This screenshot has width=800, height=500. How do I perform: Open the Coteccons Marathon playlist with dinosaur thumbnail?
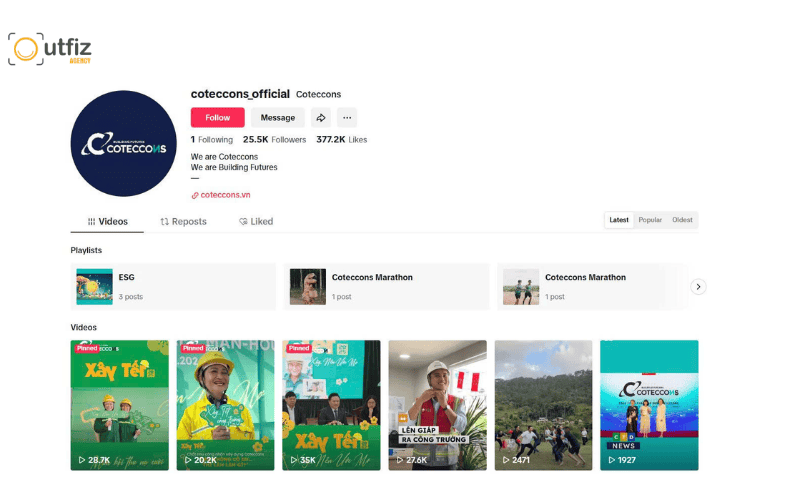point(386,287)
